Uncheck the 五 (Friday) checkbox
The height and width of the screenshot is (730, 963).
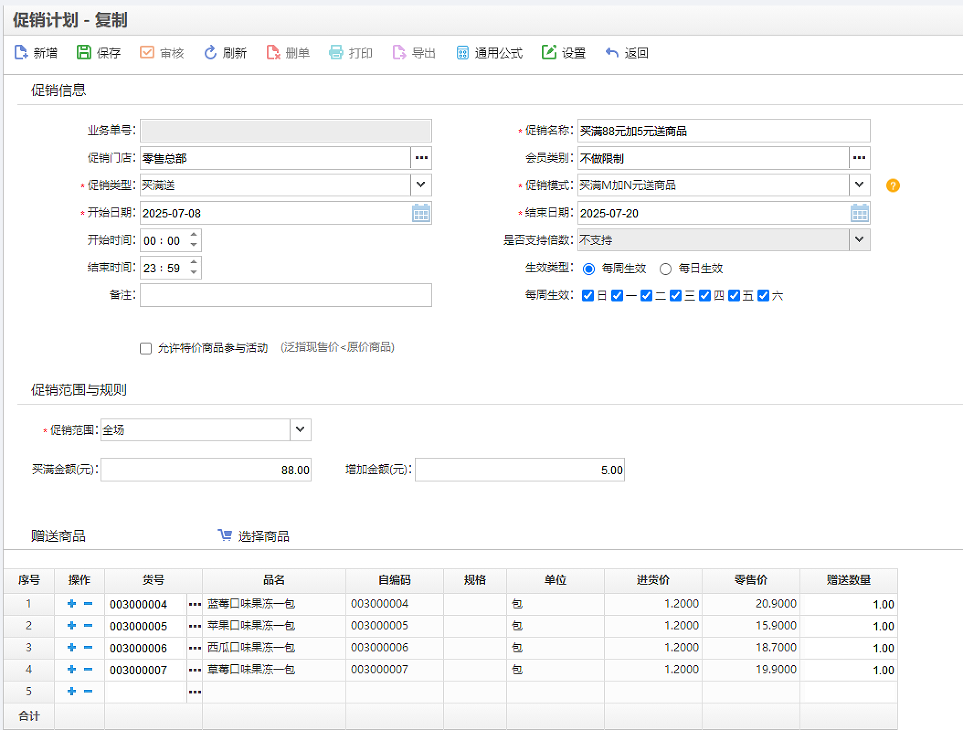(734, 296)
